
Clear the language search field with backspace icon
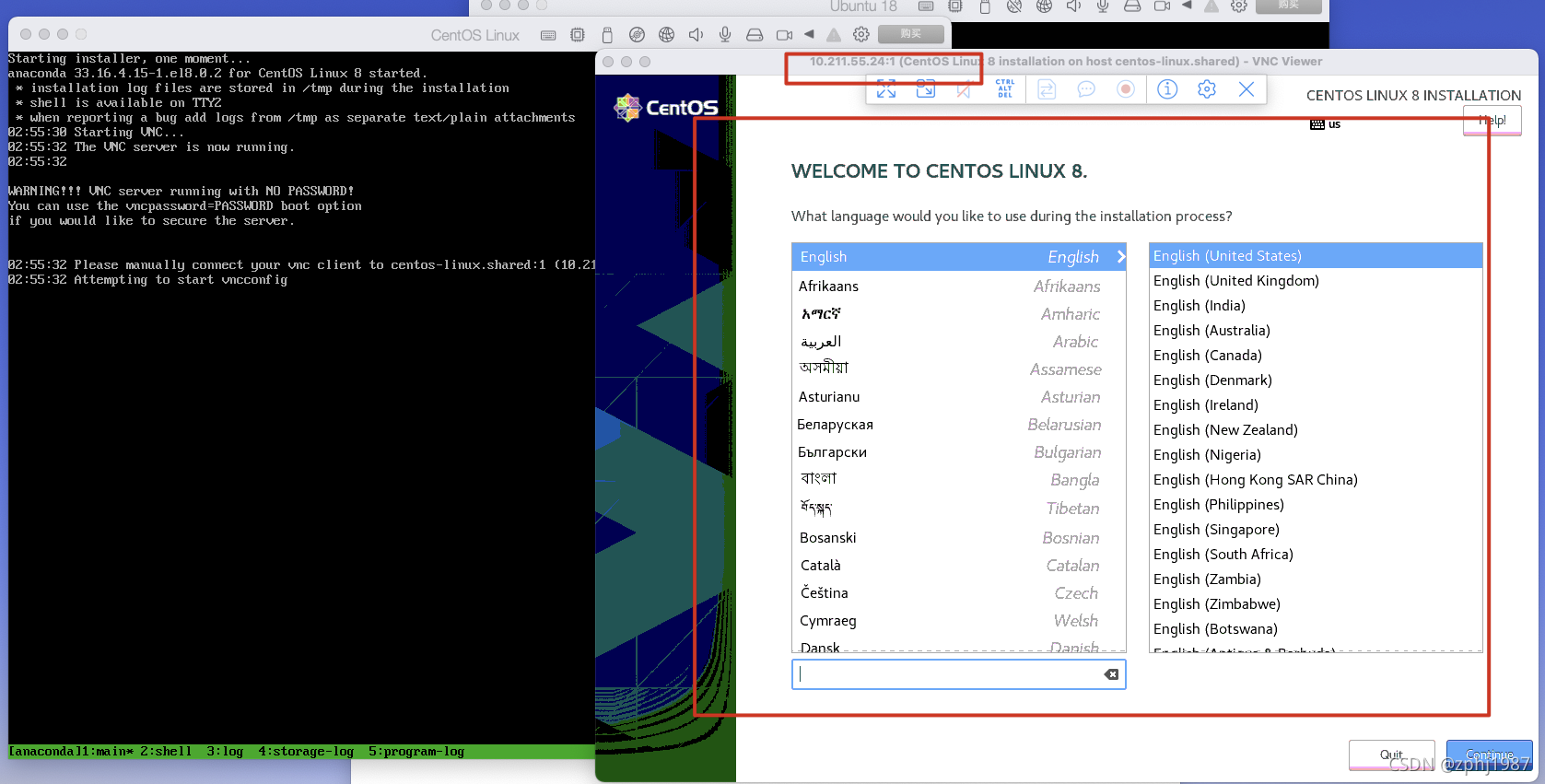tap(1112, 674)
